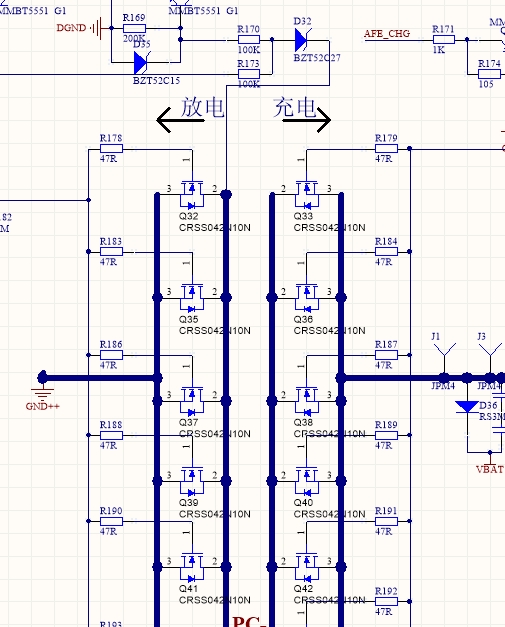The image size is (505, 627).
Task: Click the 放电 discharge text
Action: [202, 108]
